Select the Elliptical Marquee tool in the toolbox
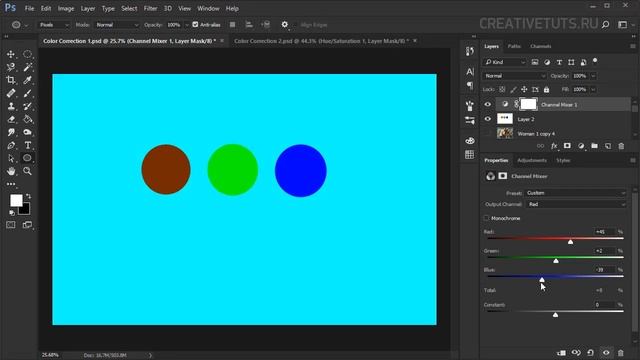This screenshot has height=360, width=640. click(x=27, y=54)
